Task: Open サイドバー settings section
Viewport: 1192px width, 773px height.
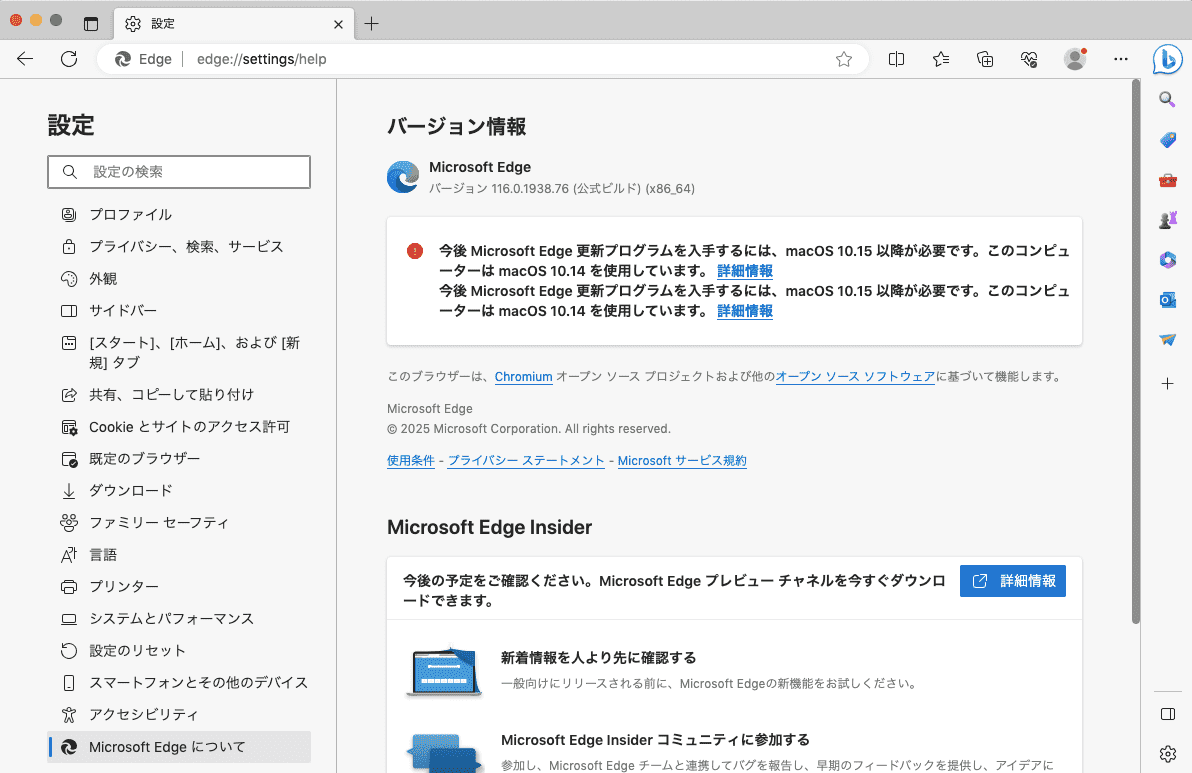Action: [x=179, y=310]
